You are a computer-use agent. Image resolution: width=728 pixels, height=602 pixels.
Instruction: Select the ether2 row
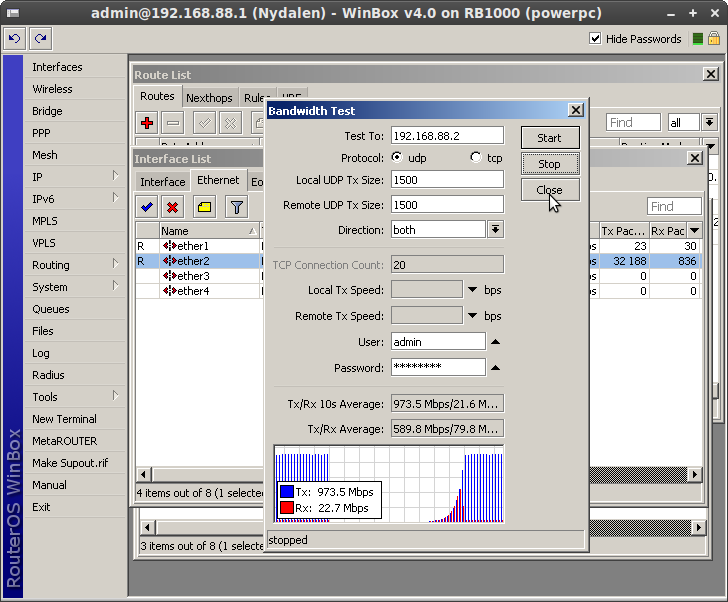coord(418,261)
